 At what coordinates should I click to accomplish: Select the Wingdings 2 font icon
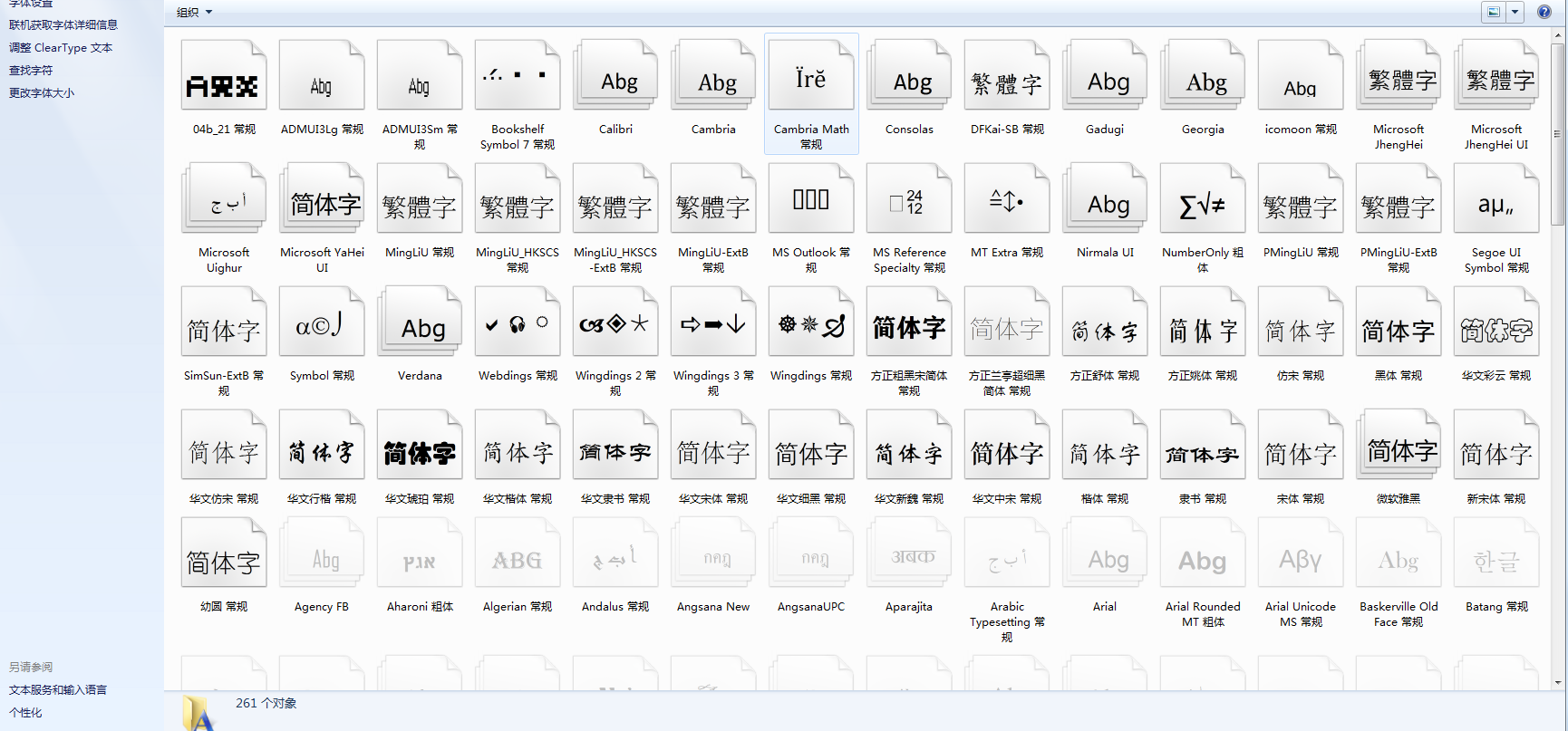tap(615, 322)
